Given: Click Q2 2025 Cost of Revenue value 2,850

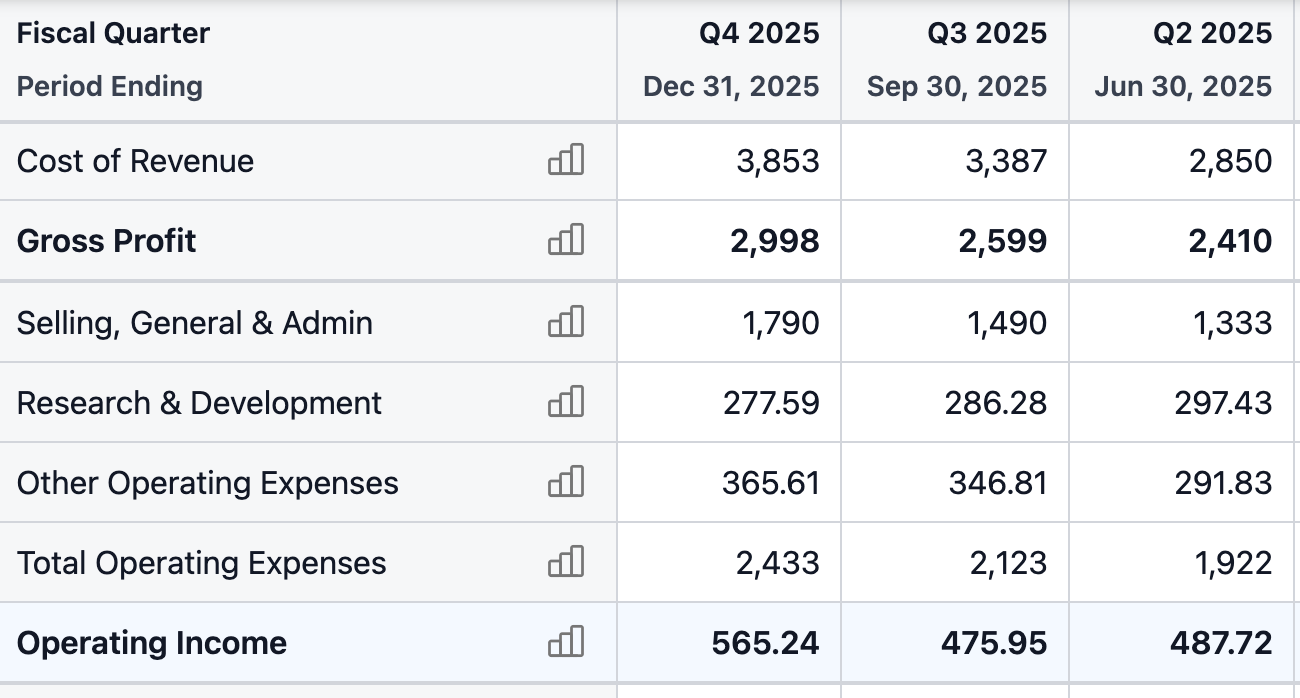Looking at the screenshot, I should tap(1230, 161).
